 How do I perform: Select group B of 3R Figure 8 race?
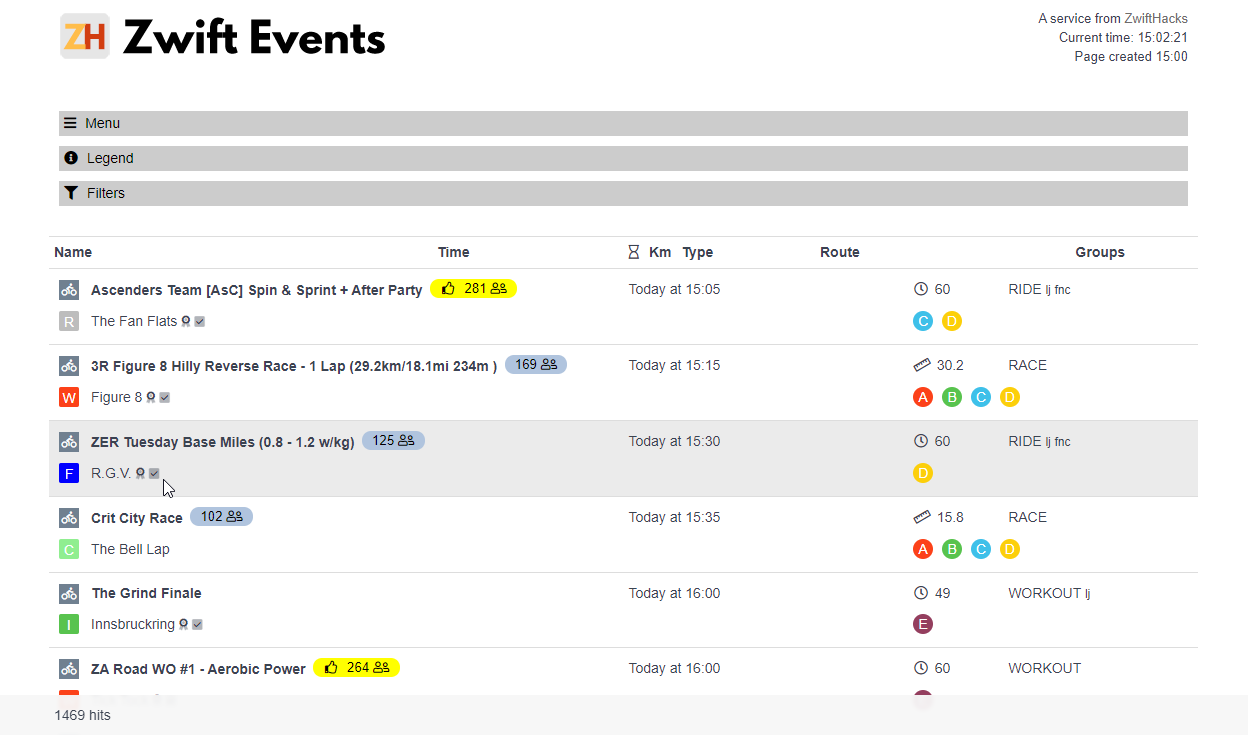click(x=952, y=397)
